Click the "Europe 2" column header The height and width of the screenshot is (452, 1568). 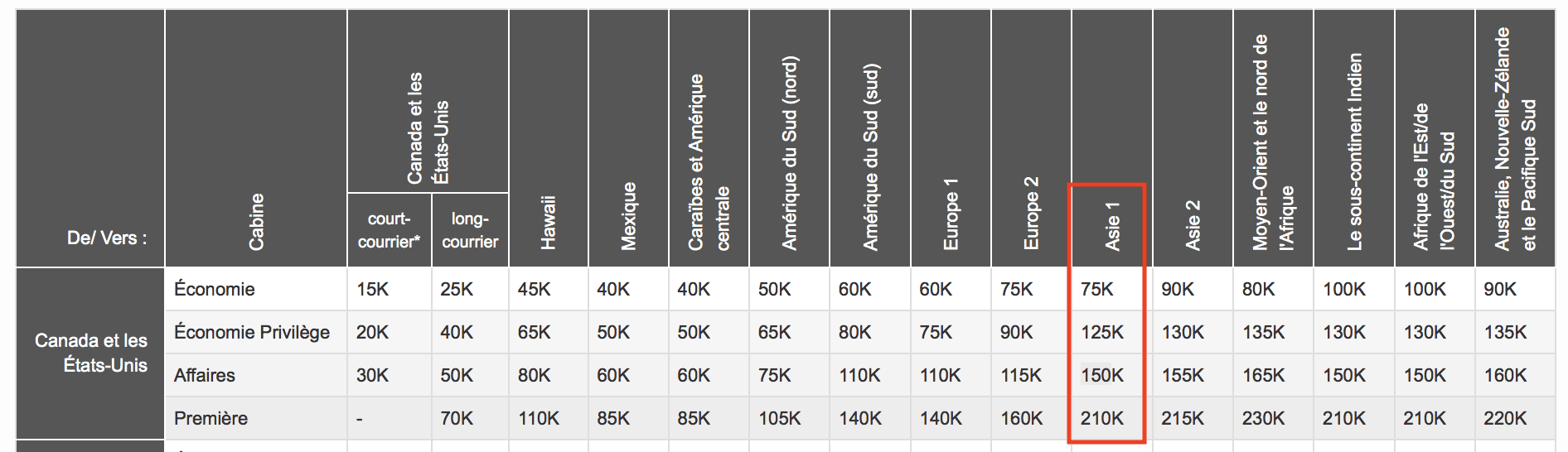(x=1031, y=213)
